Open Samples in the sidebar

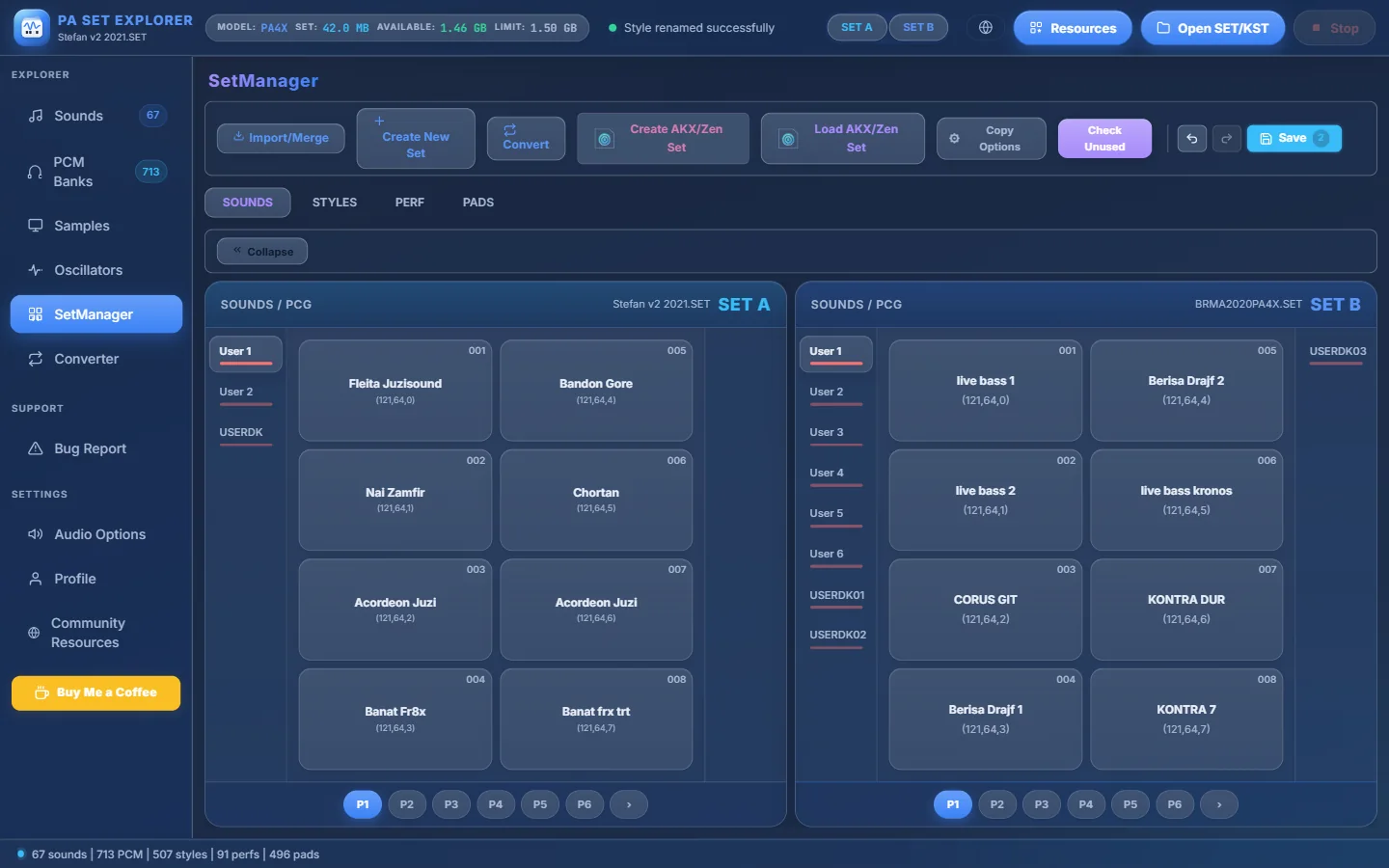point(96,226)
